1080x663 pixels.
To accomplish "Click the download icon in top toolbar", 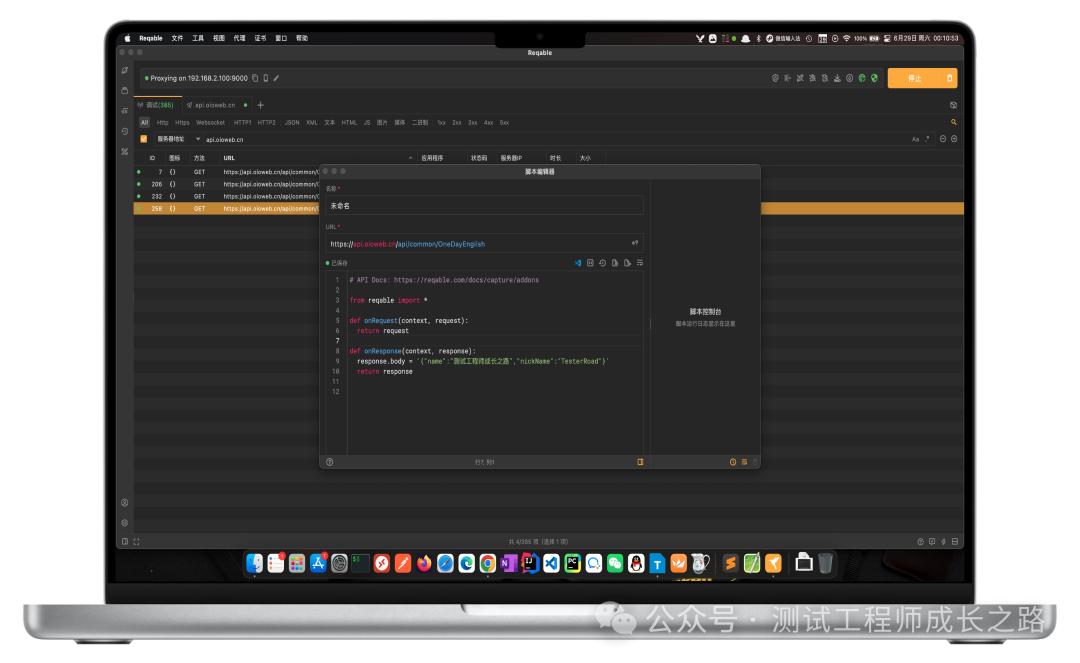I will (837, 78).
